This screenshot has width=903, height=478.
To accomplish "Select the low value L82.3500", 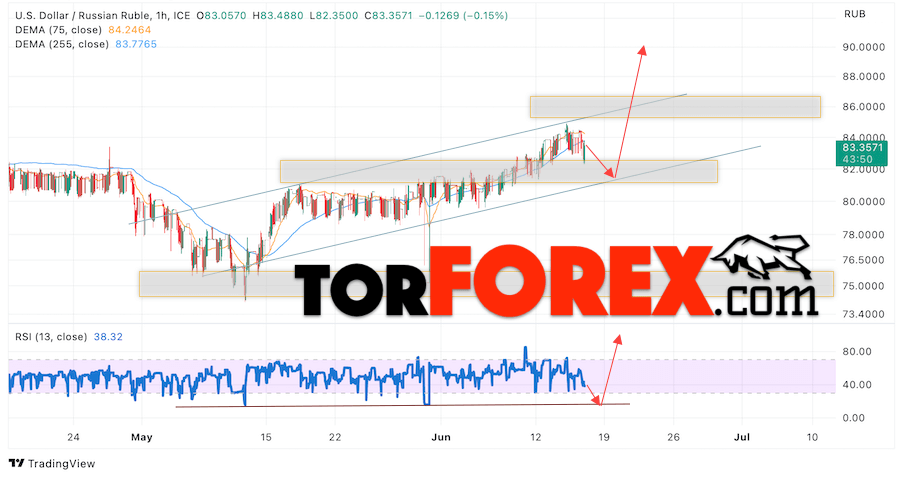I will point(333,16).
